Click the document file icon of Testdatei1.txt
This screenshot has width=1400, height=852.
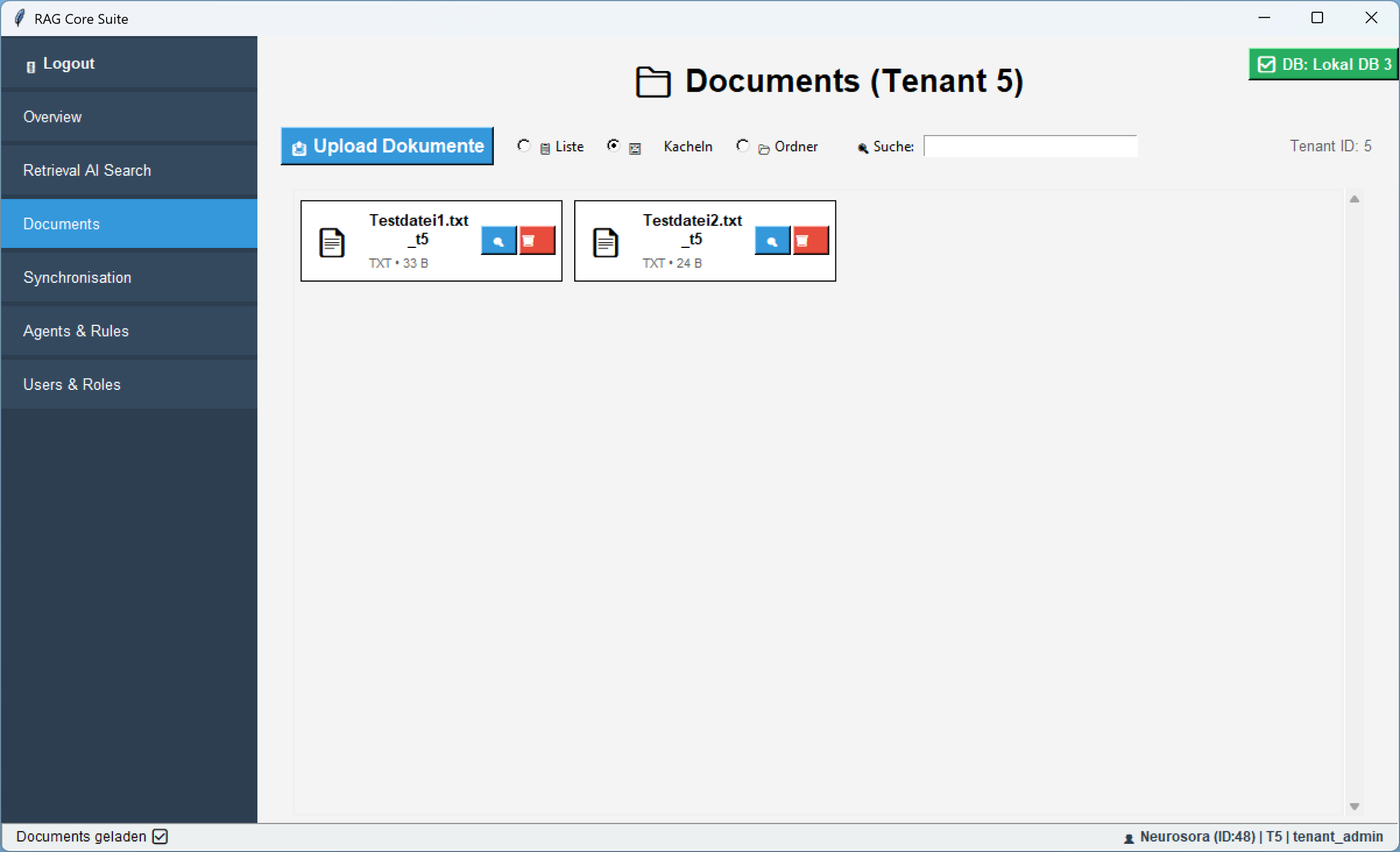332,242
